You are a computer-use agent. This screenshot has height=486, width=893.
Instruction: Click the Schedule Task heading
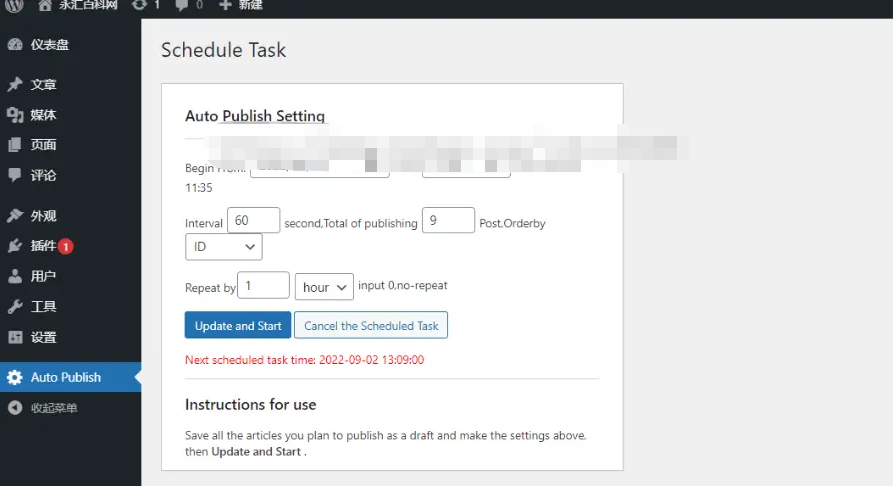coord(223,50)
